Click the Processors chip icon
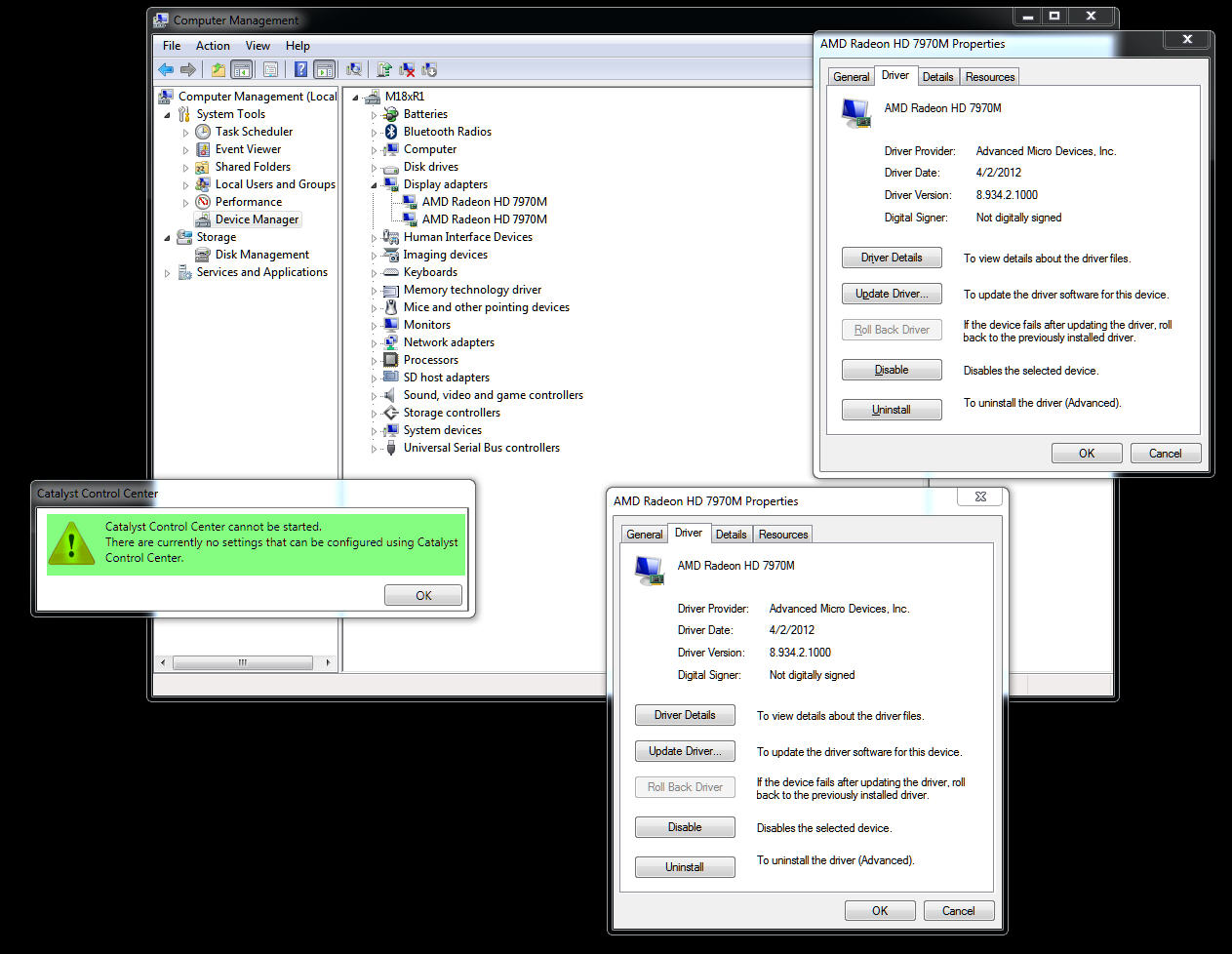Viewport: 1232px width, 954px height. click(391, 360)
